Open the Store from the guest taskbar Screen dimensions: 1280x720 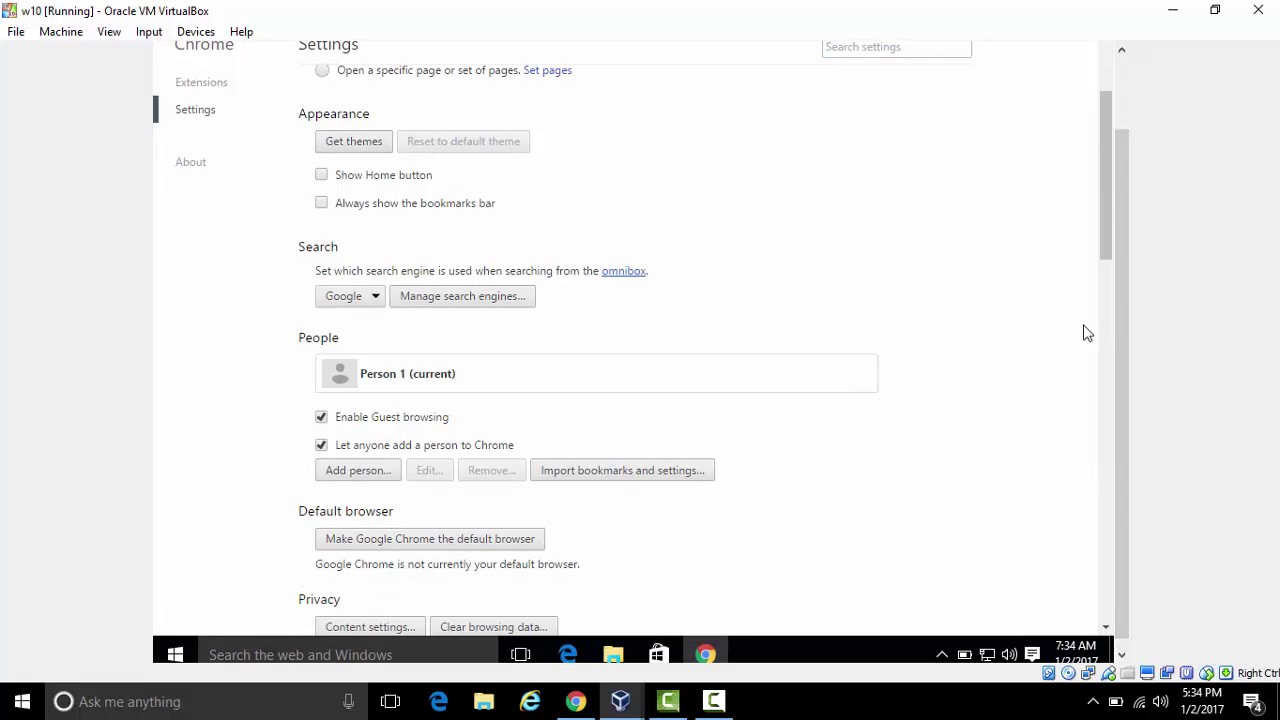pyautogui.click(x=659, y=655)
